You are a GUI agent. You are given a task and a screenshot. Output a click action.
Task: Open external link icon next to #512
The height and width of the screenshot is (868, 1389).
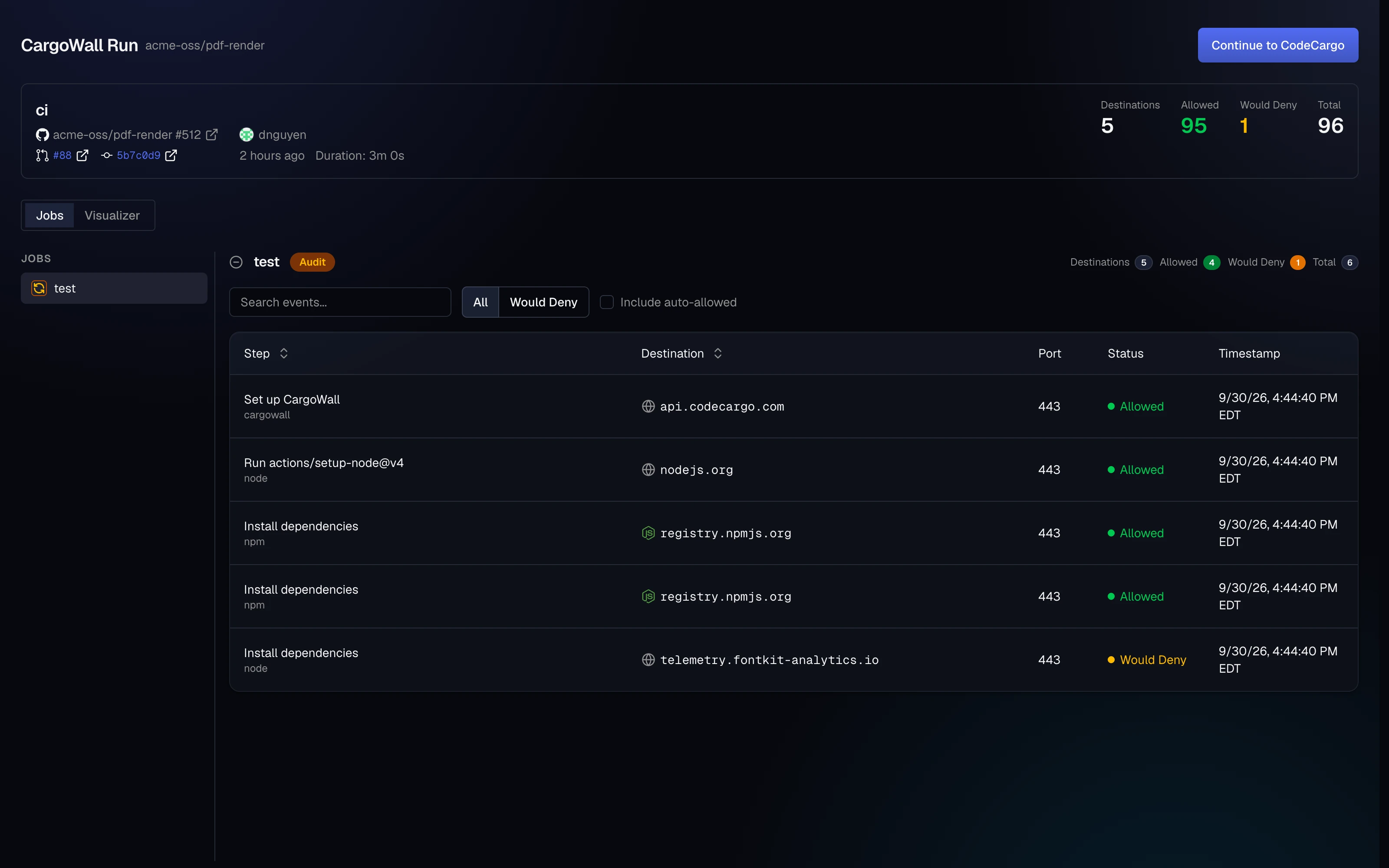[212, 135]
